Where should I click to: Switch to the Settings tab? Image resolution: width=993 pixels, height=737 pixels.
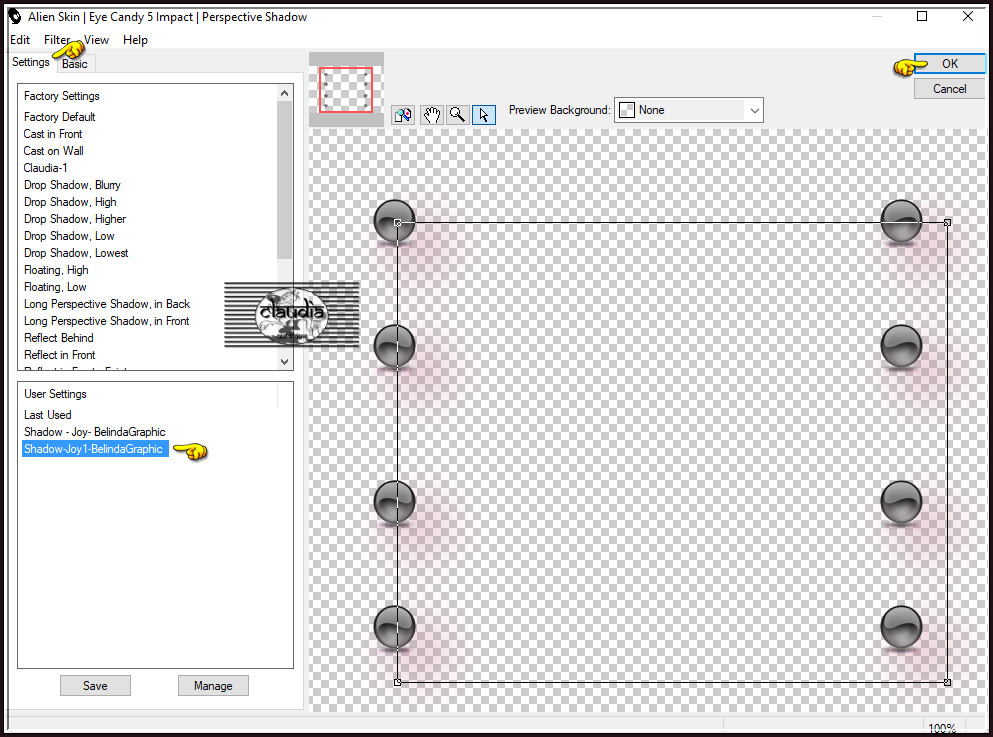coord(30,62)
